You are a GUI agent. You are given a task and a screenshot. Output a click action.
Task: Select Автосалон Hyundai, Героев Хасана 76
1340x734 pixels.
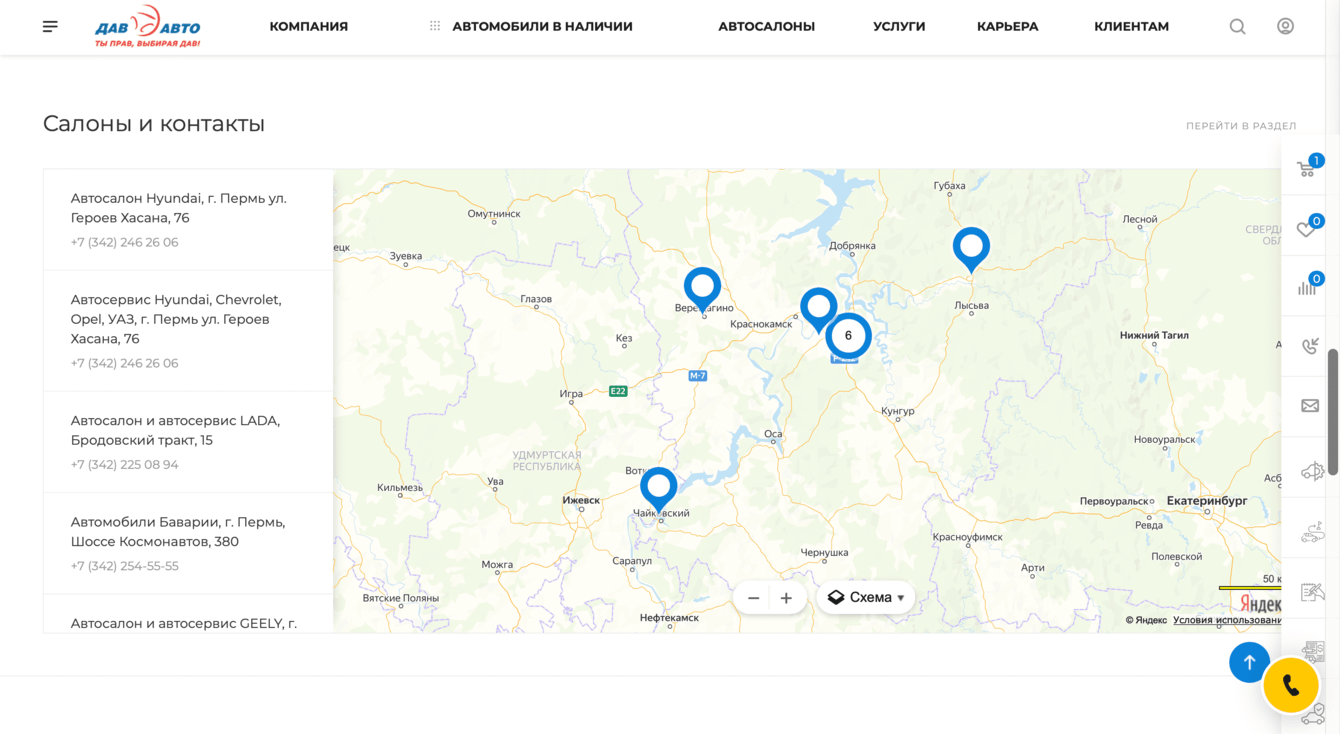point(188,220)
